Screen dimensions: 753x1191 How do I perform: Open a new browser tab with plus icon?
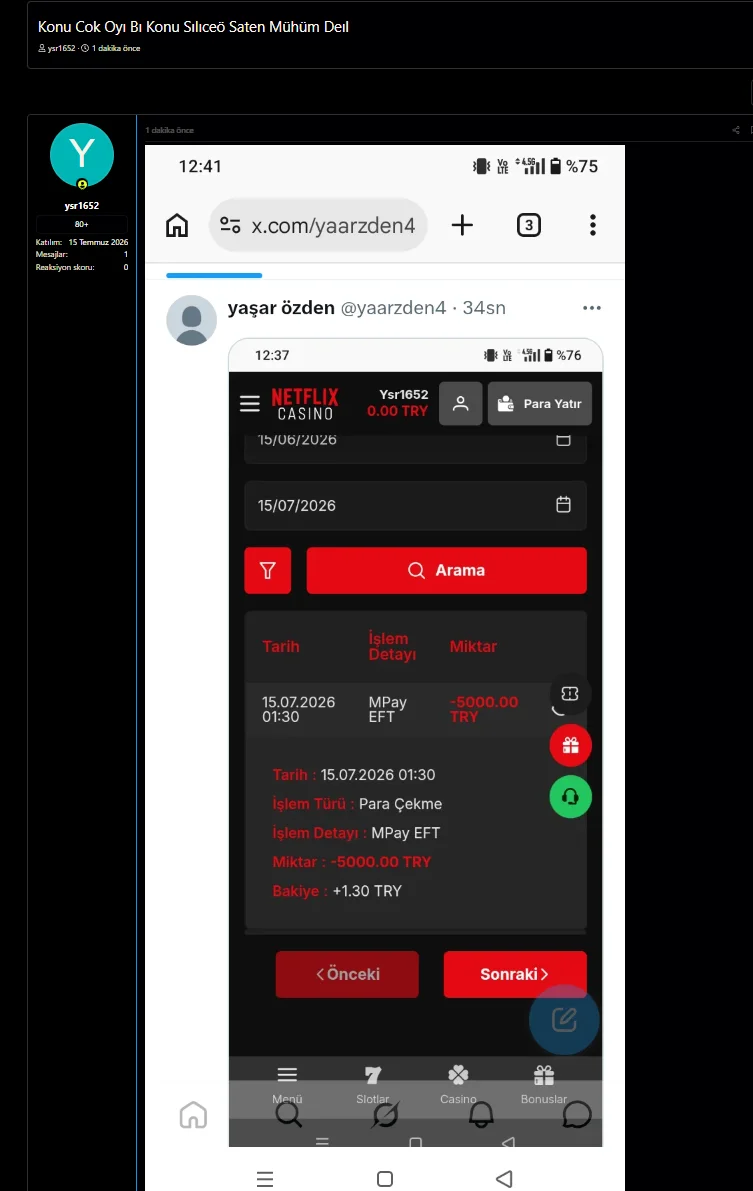[x=462, y=225]
